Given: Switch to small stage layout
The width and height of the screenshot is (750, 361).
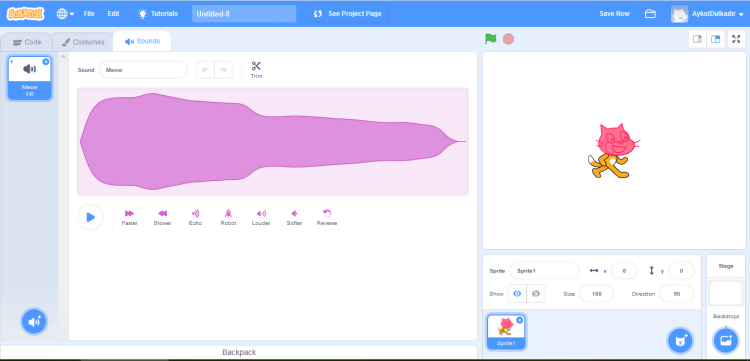Looking at the screenshot, I should click(x=697, y=39).
